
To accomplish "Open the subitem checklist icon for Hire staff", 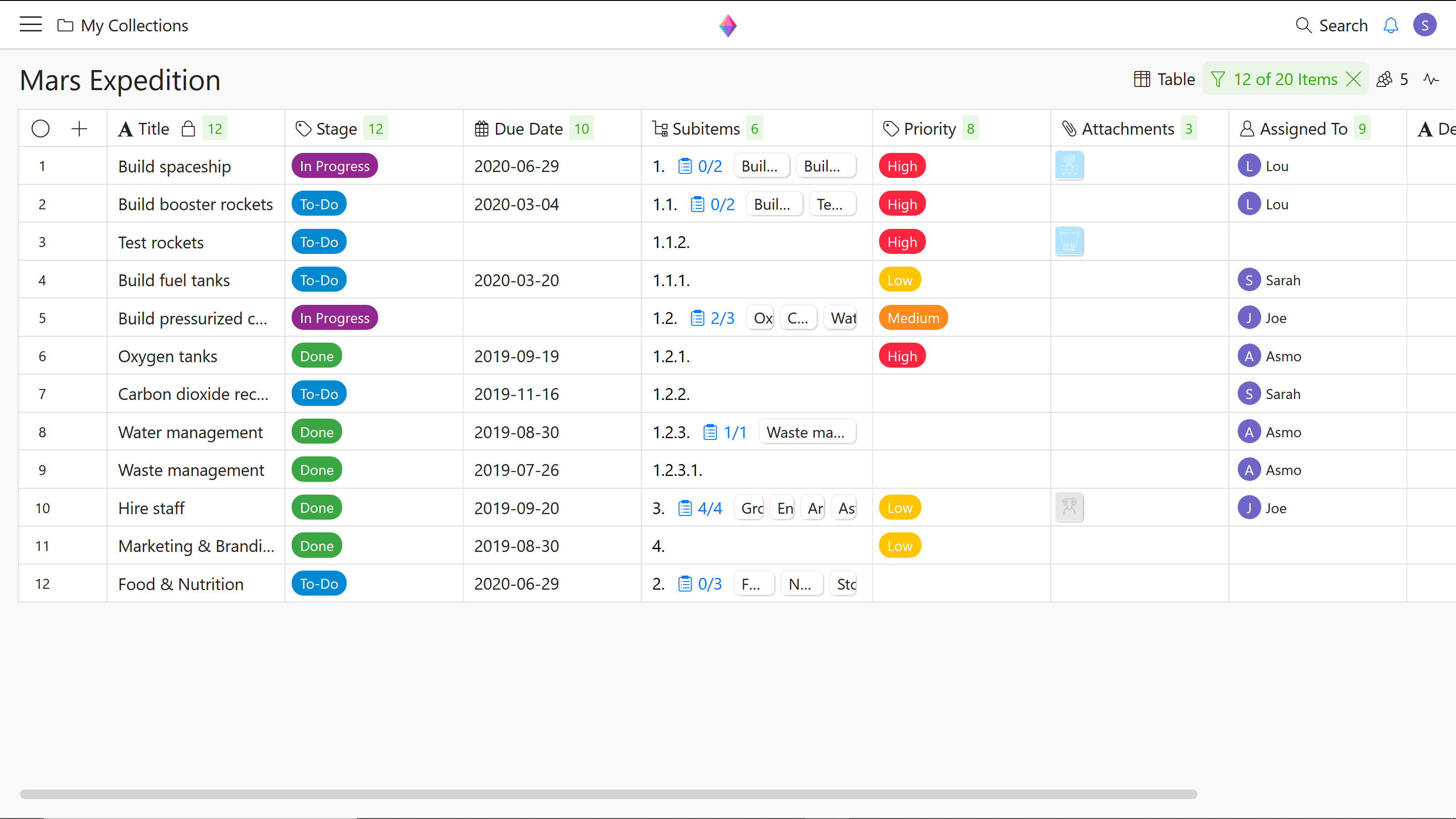I will coord(684,508).
